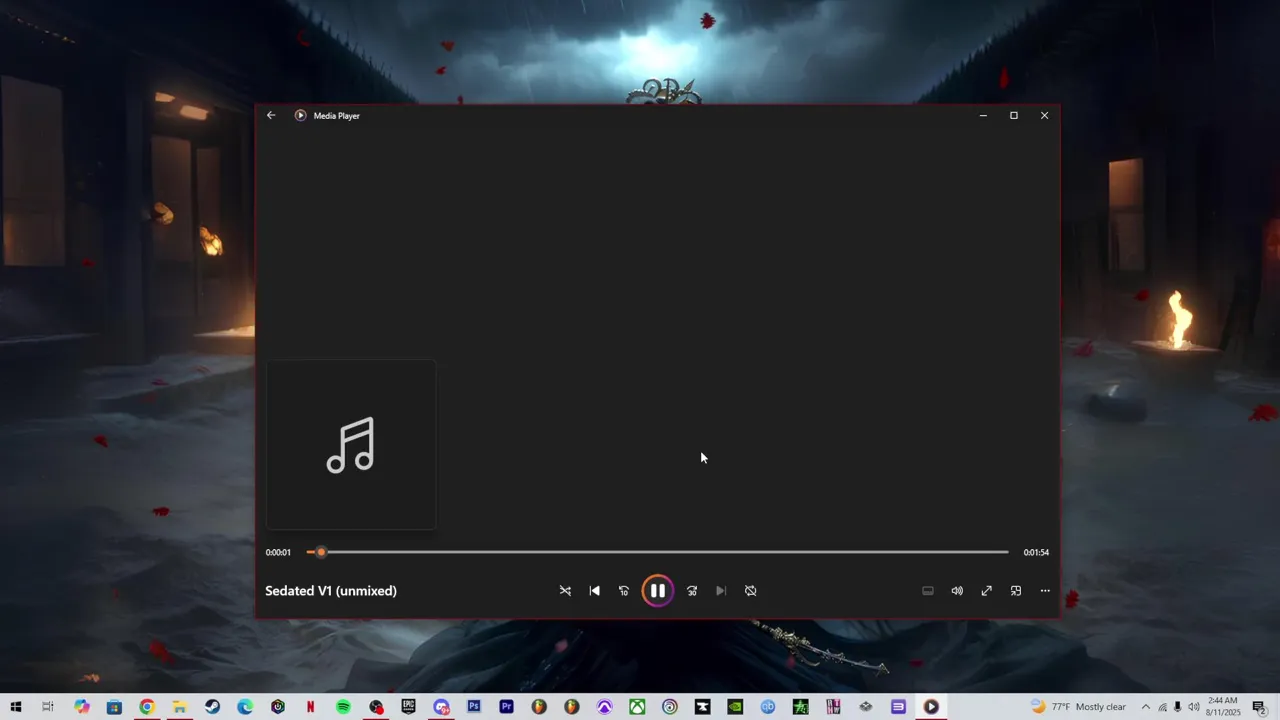This screenshot has width=1280, height=720.
Task: Open the volume control
Action: click(x=957, y=591)
